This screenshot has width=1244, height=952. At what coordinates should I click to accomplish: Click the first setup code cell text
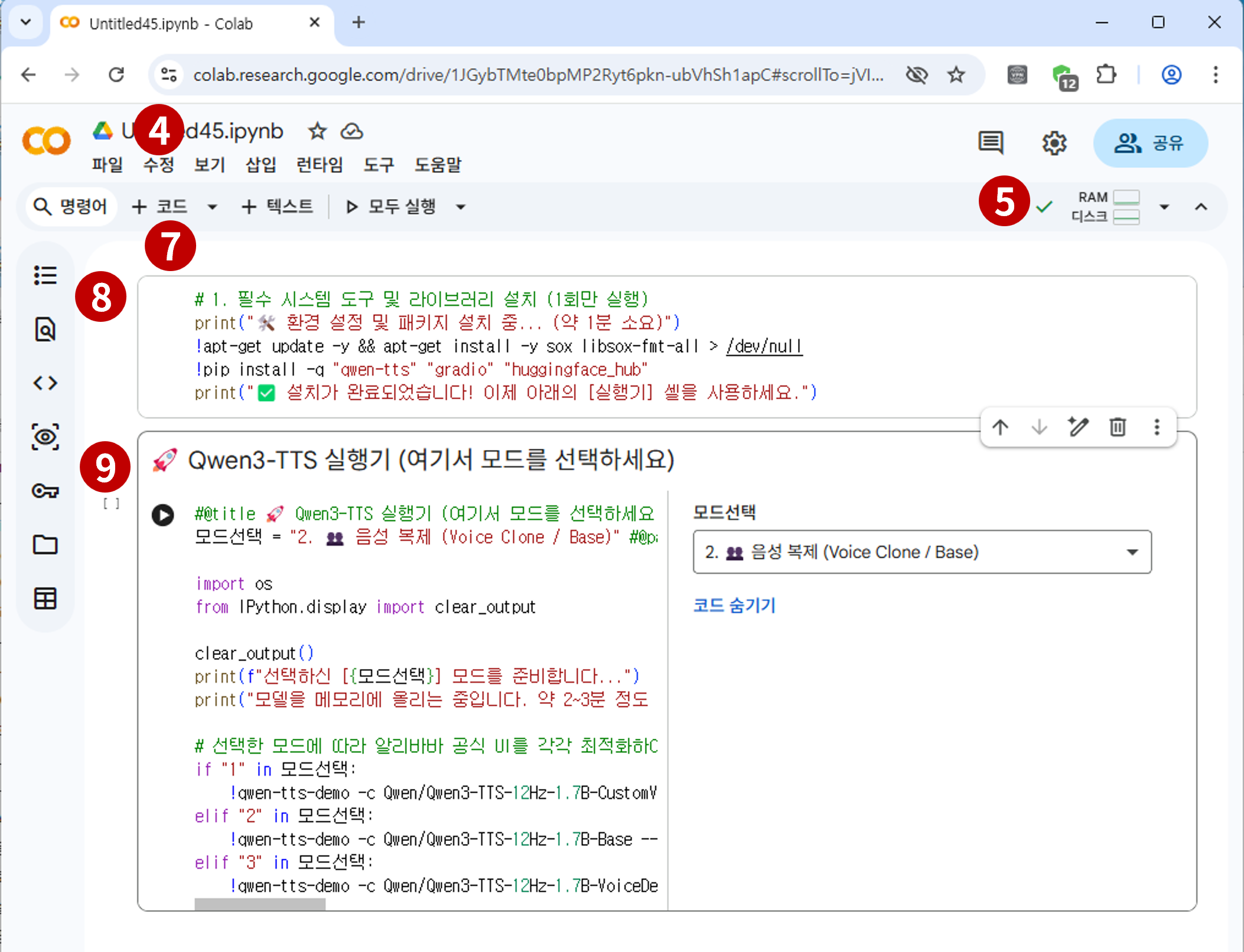[x=506, y=345]
